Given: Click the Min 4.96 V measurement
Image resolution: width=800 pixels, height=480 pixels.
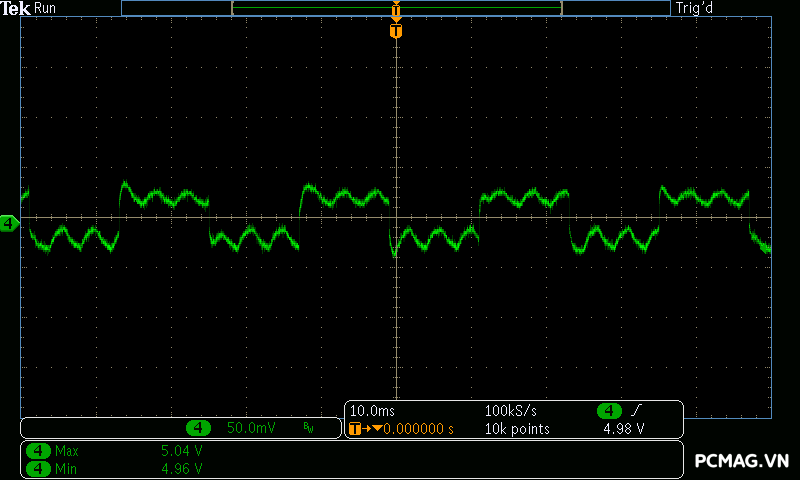Looking at the screenshot, I should 183,468.
